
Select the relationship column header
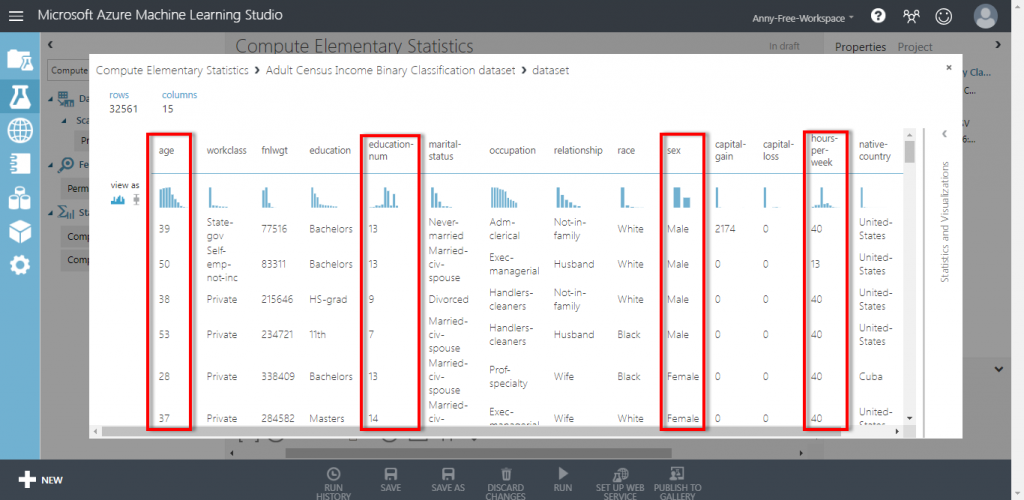[x=578, y=150]
